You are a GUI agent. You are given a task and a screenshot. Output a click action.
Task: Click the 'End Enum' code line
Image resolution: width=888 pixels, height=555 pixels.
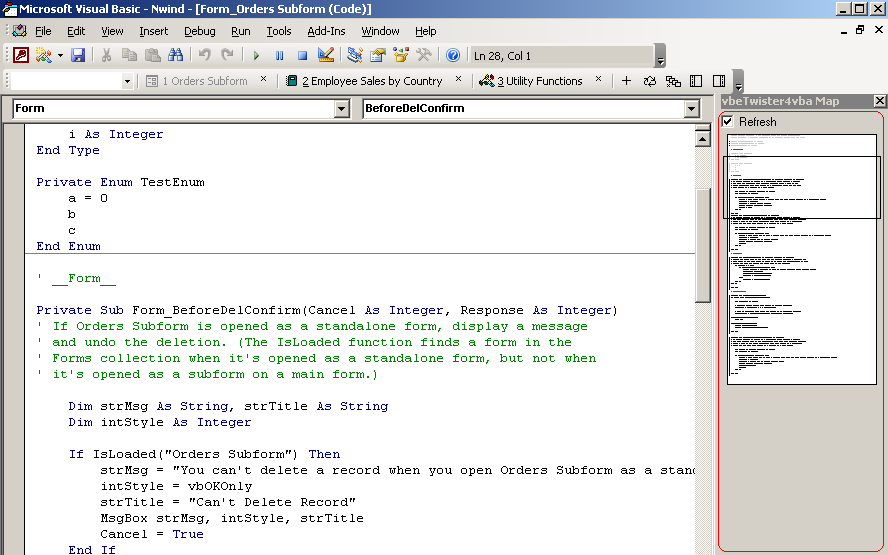69,246
